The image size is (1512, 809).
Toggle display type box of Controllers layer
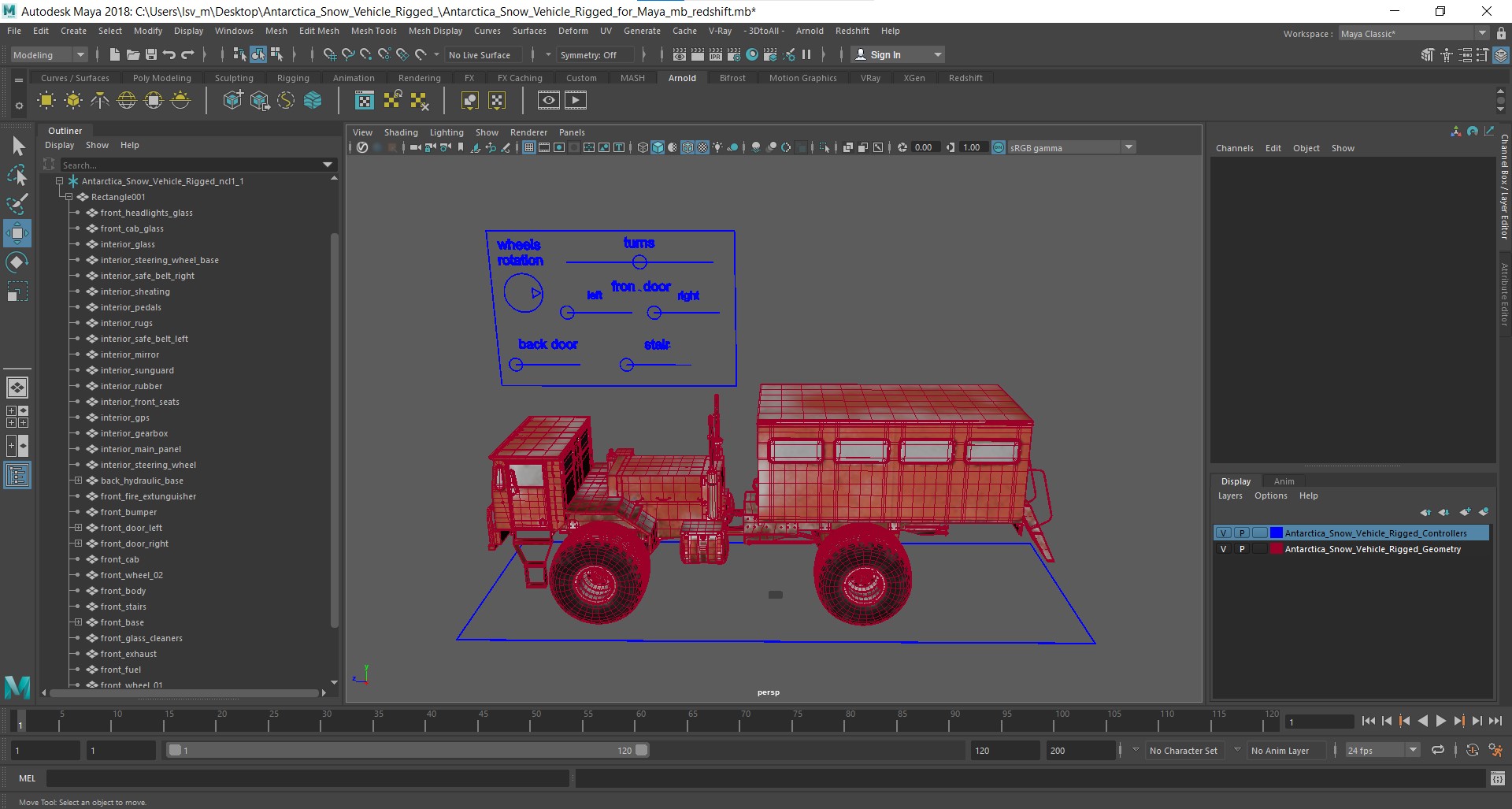click(x=1260, y=533)
